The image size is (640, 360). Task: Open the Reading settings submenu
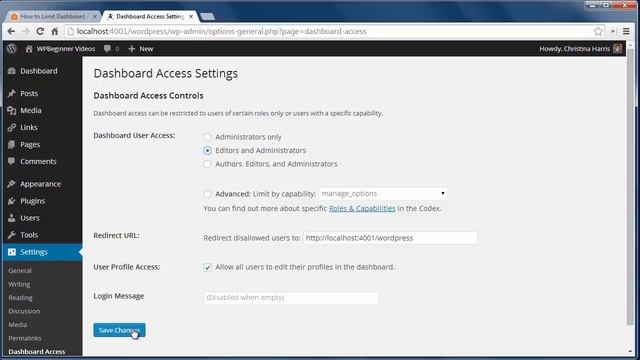[20, 298]
